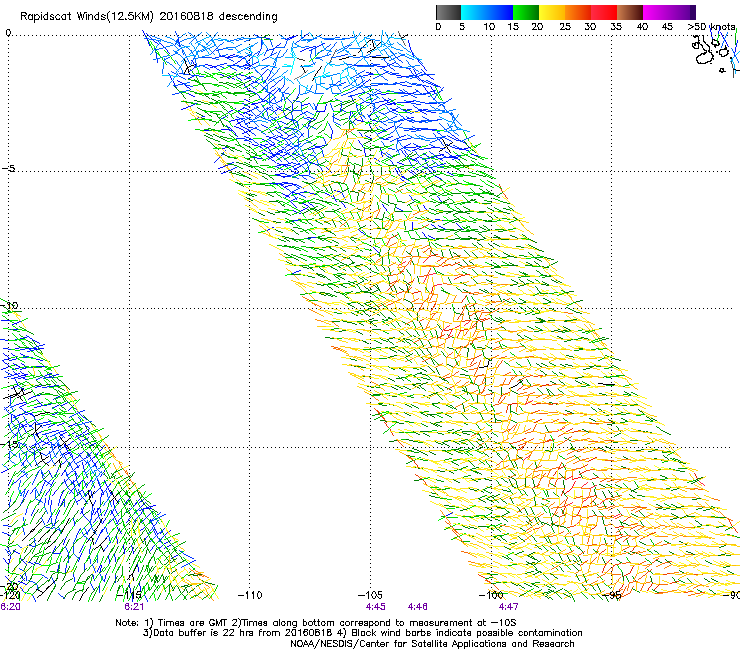This screenshot has width=740, height=650.
Task: Click the "15" label under the color scale
Action: [x=513, y=27]
